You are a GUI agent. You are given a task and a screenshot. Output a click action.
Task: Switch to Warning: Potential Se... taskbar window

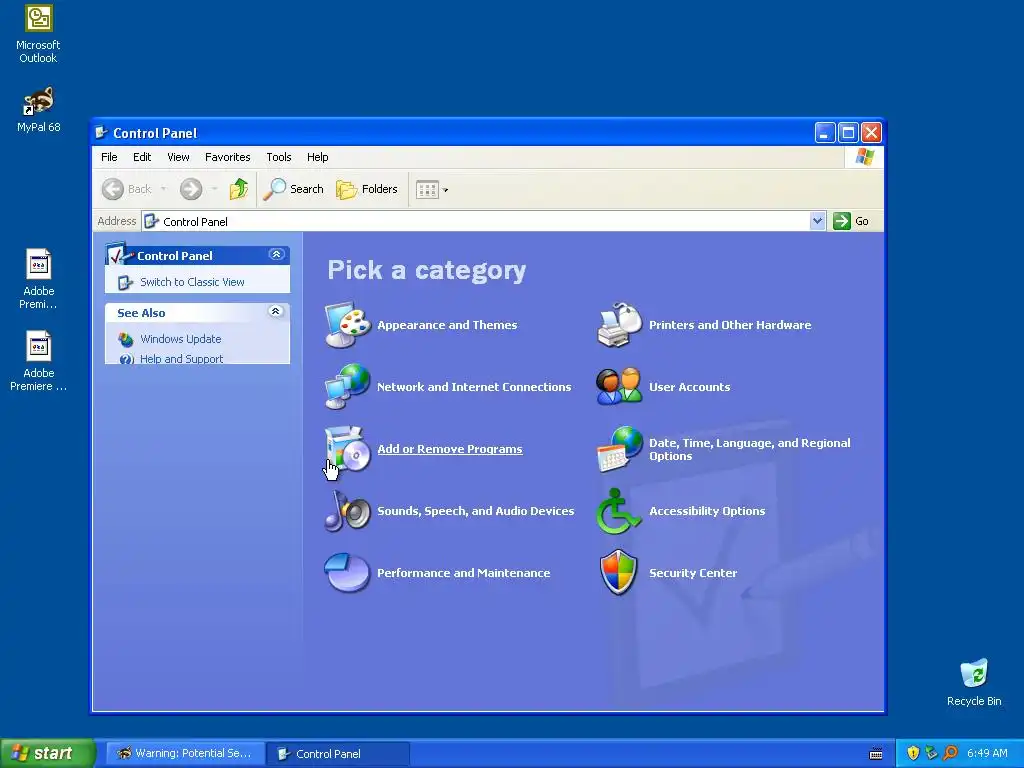(185, 754)
